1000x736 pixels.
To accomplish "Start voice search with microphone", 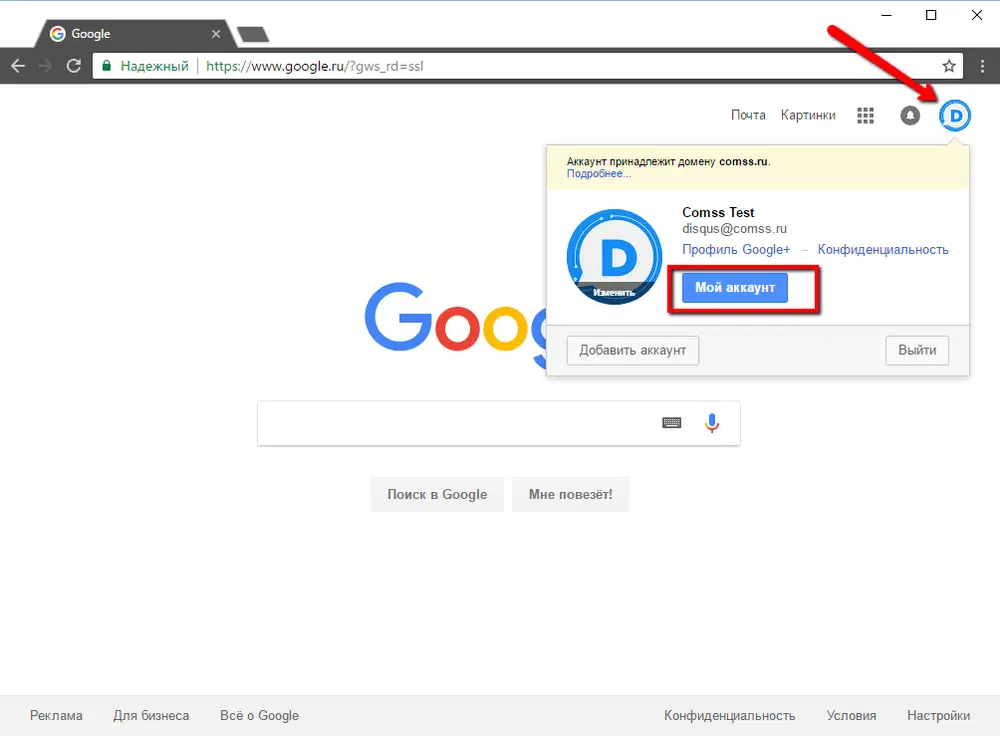I will tap(712, 423).
